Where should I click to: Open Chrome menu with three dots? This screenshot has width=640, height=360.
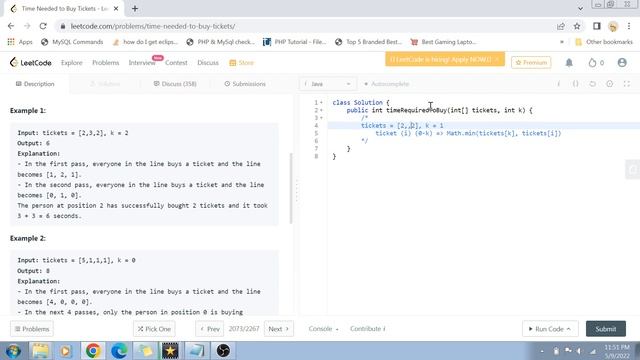click(x=629, y=26)
